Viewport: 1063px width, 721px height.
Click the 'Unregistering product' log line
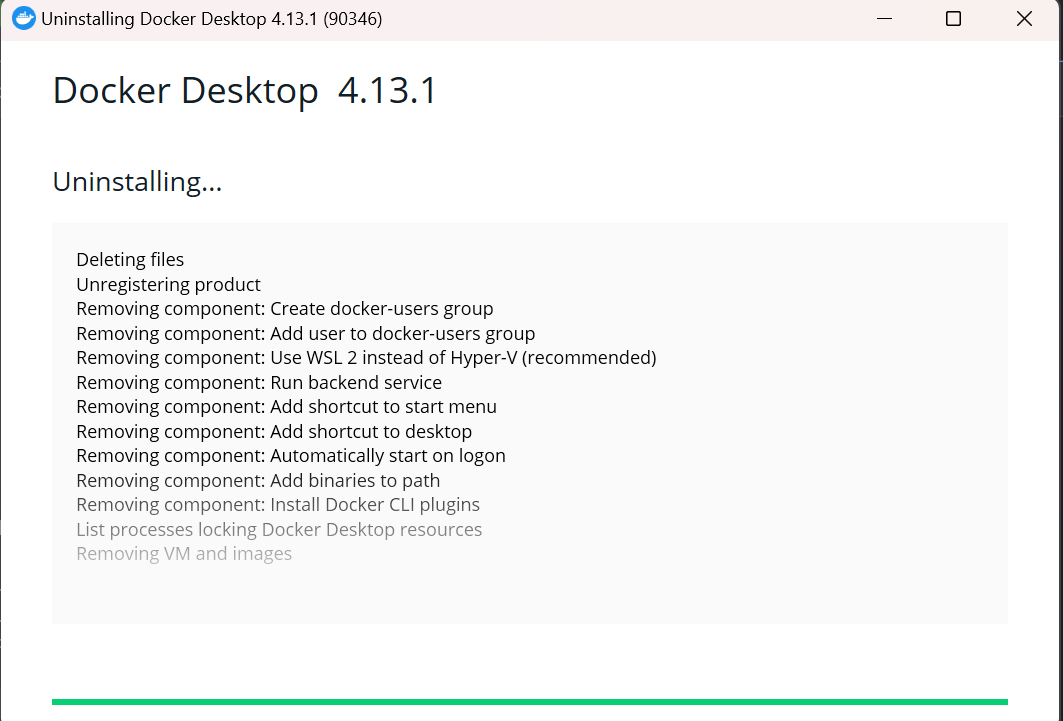coord(168,284)
